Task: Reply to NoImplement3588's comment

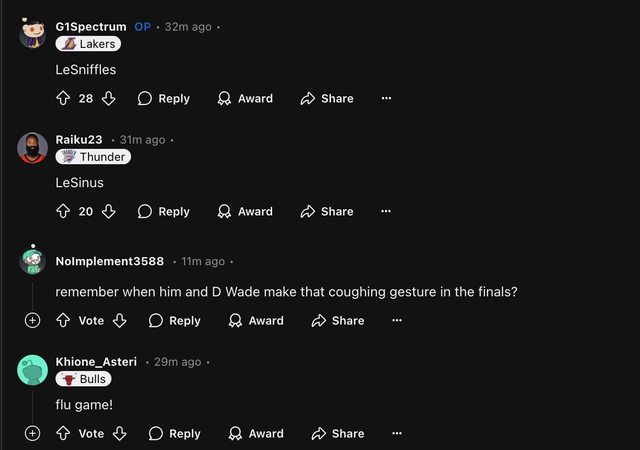Action: tap(174, 320)
